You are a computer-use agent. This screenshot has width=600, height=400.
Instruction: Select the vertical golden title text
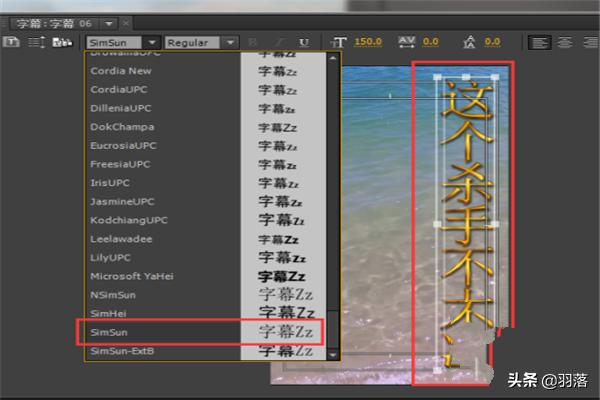coord(466,222)
